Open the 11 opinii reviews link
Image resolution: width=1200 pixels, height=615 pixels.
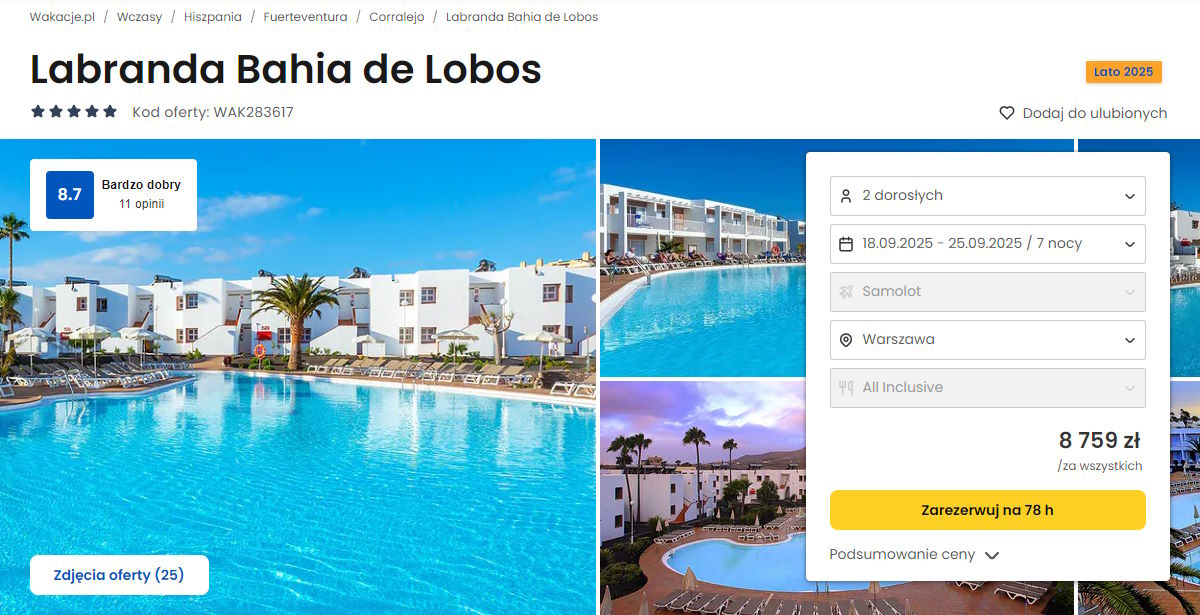[142, 204]
